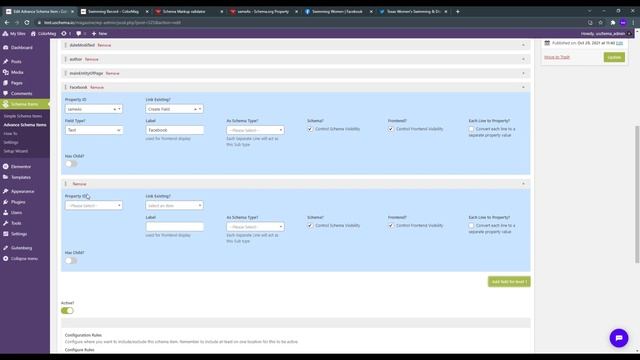This screenshot has height=360, width=640.
Task: Check Convert each line in the new field
Action: point(471,226)
